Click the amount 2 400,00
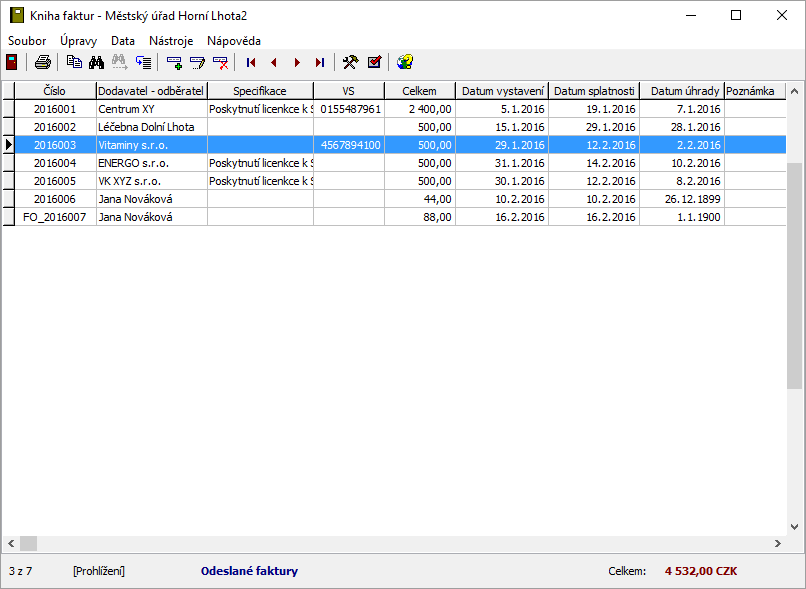806x589 pixels. coord(420,109)
